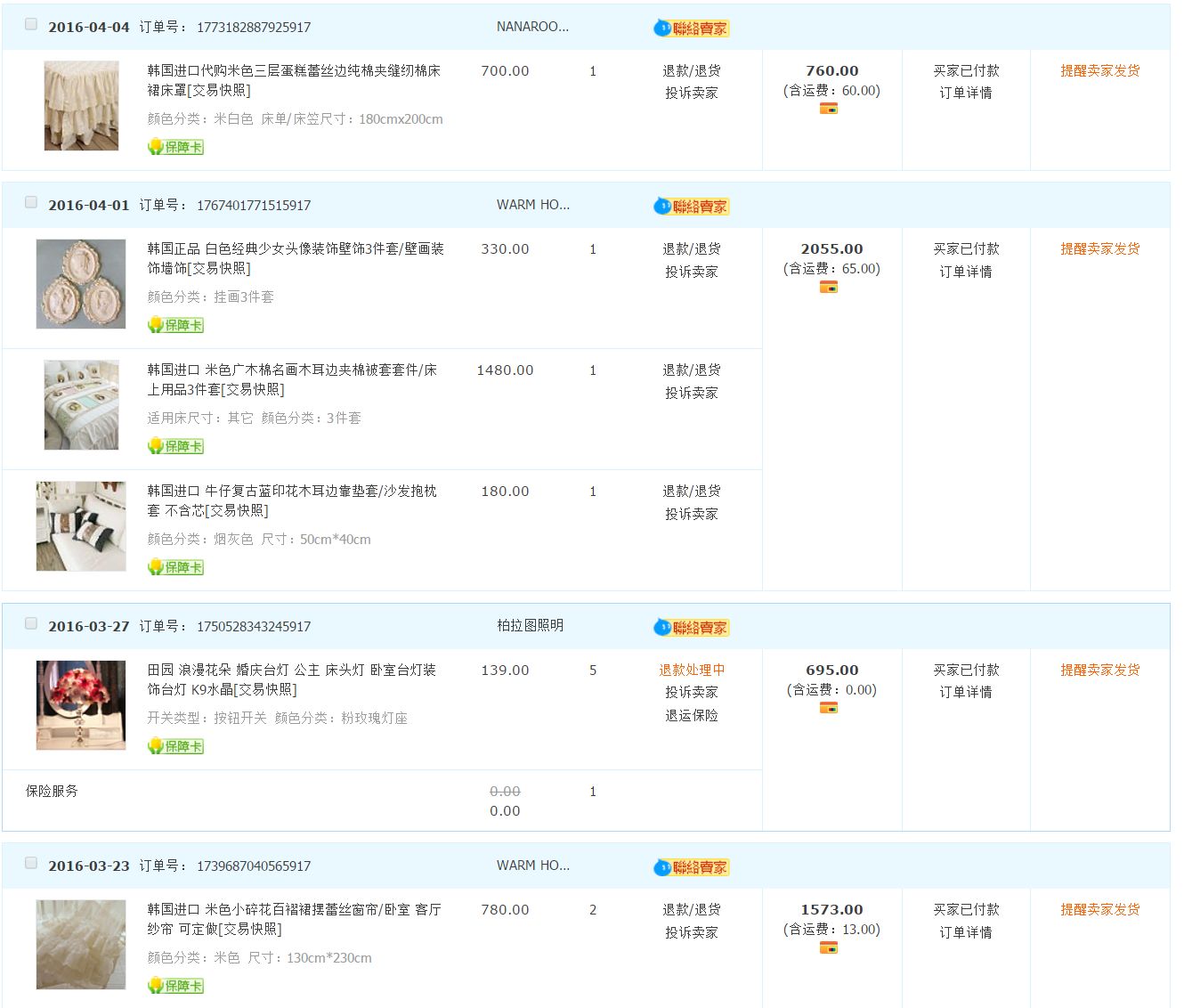Contact seller for the 2016-04-01 order

point(692,207)
